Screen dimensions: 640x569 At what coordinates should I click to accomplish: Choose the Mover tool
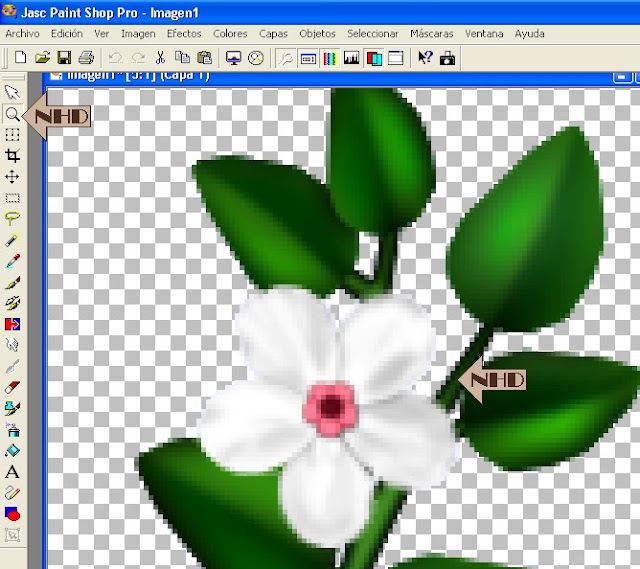coord(12,177)
